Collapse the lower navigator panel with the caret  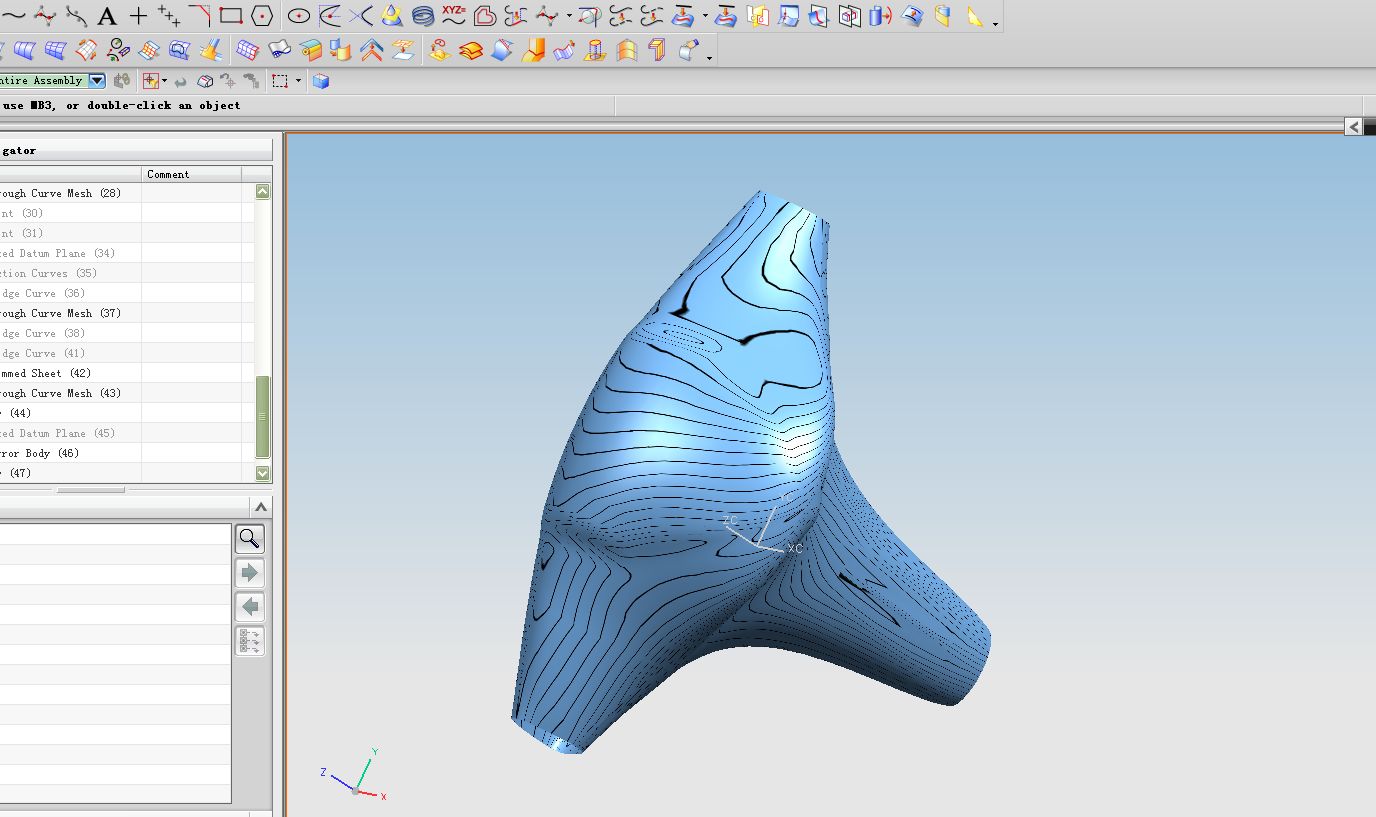coord(261,507)
